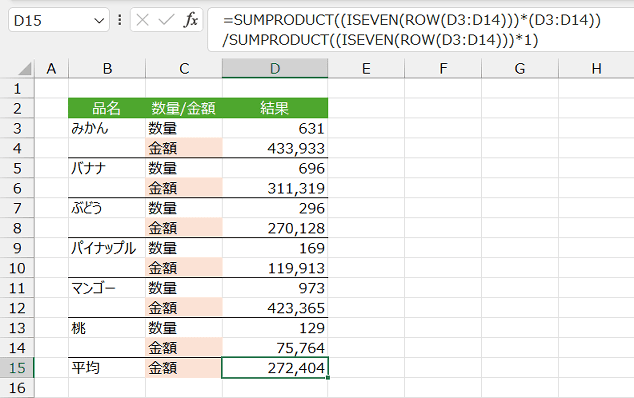This screenshot has width=634, height=398.
Task: Click cell with value 296
Action: pos(275,208)
